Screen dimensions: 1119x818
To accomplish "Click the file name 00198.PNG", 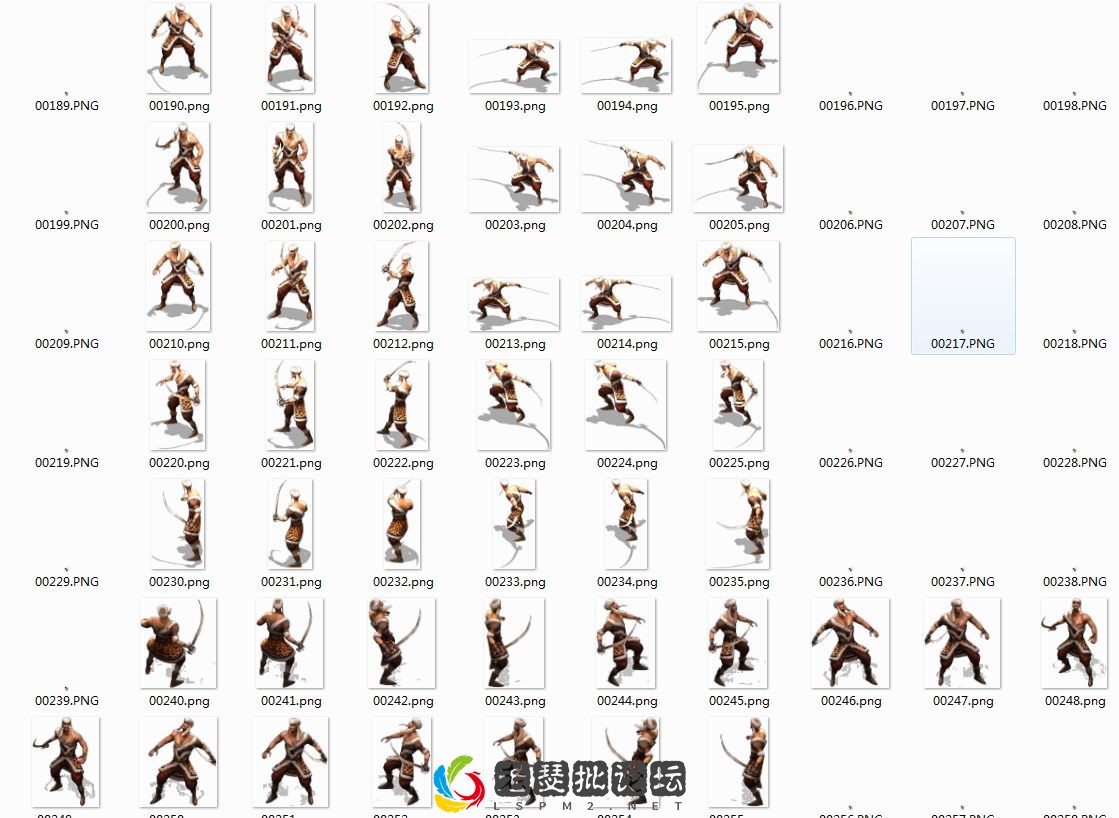I will (1075, 106).
